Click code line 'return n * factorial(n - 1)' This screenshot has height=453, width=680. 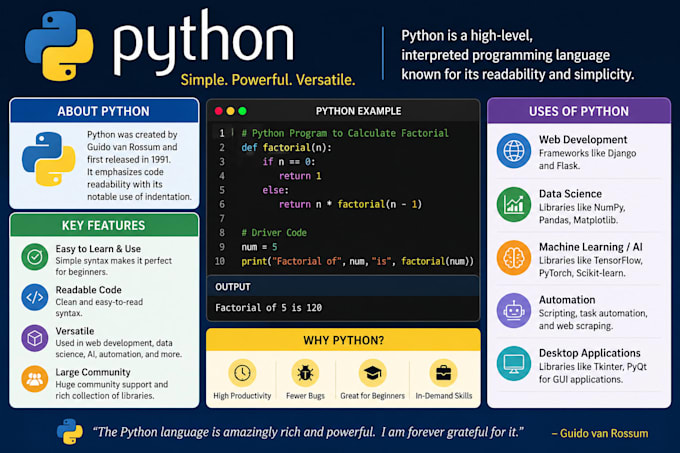[350, 204]
